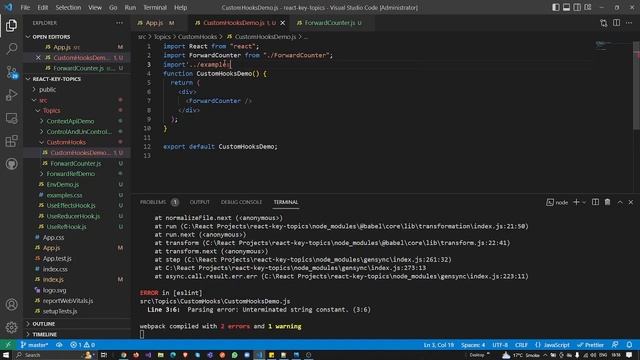The width and height of the screenshot is (640, 360).
Task: Open the Search view in activity bar
Action: pos(11,49)
